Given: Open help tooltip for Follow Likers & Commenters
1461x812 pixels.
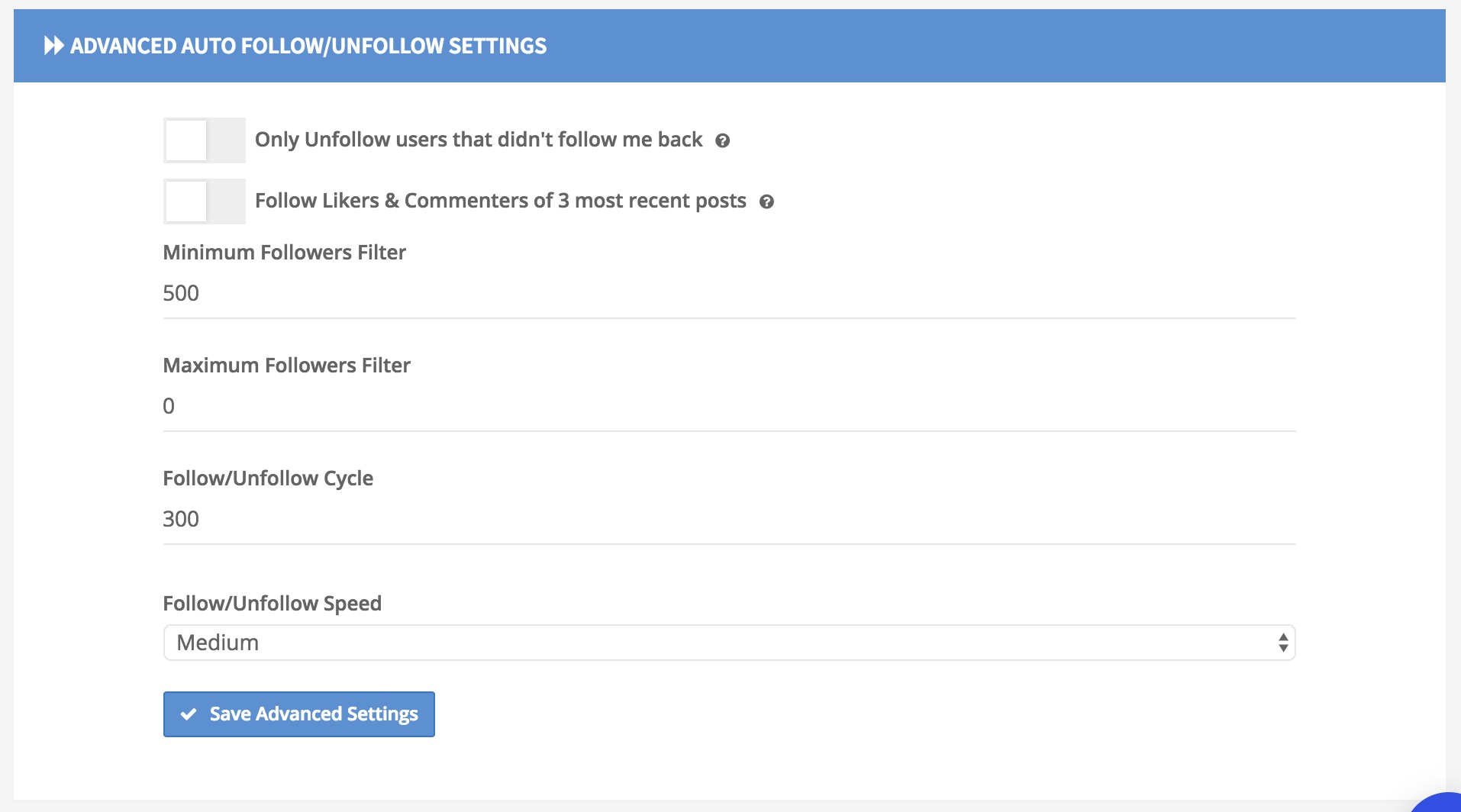Looking at the screenshot, I should 767,201.
